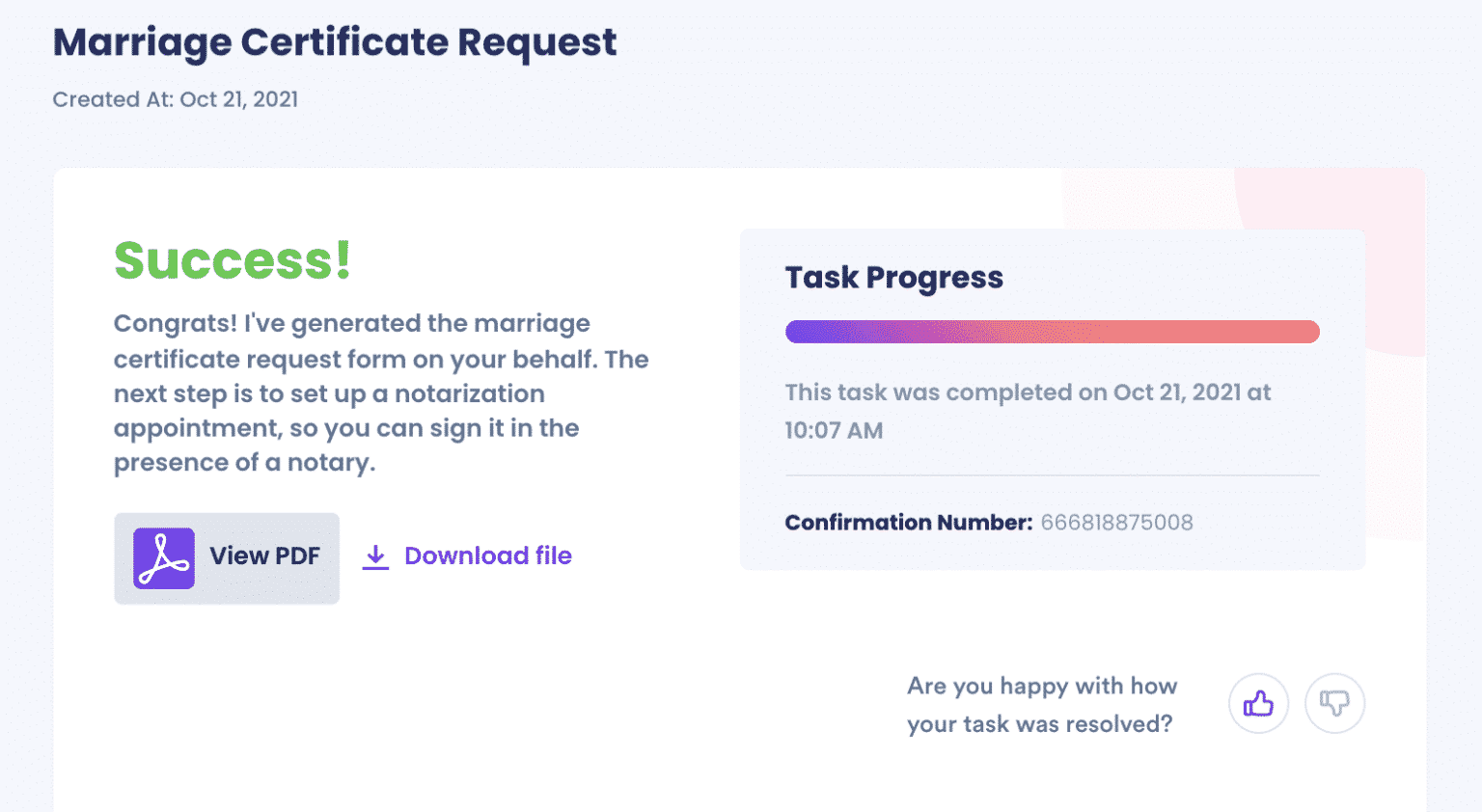This screenshot has width=1482, height=812.
Task: Click the PDF logo inside the View PDF button
Action: pos(163,557)
